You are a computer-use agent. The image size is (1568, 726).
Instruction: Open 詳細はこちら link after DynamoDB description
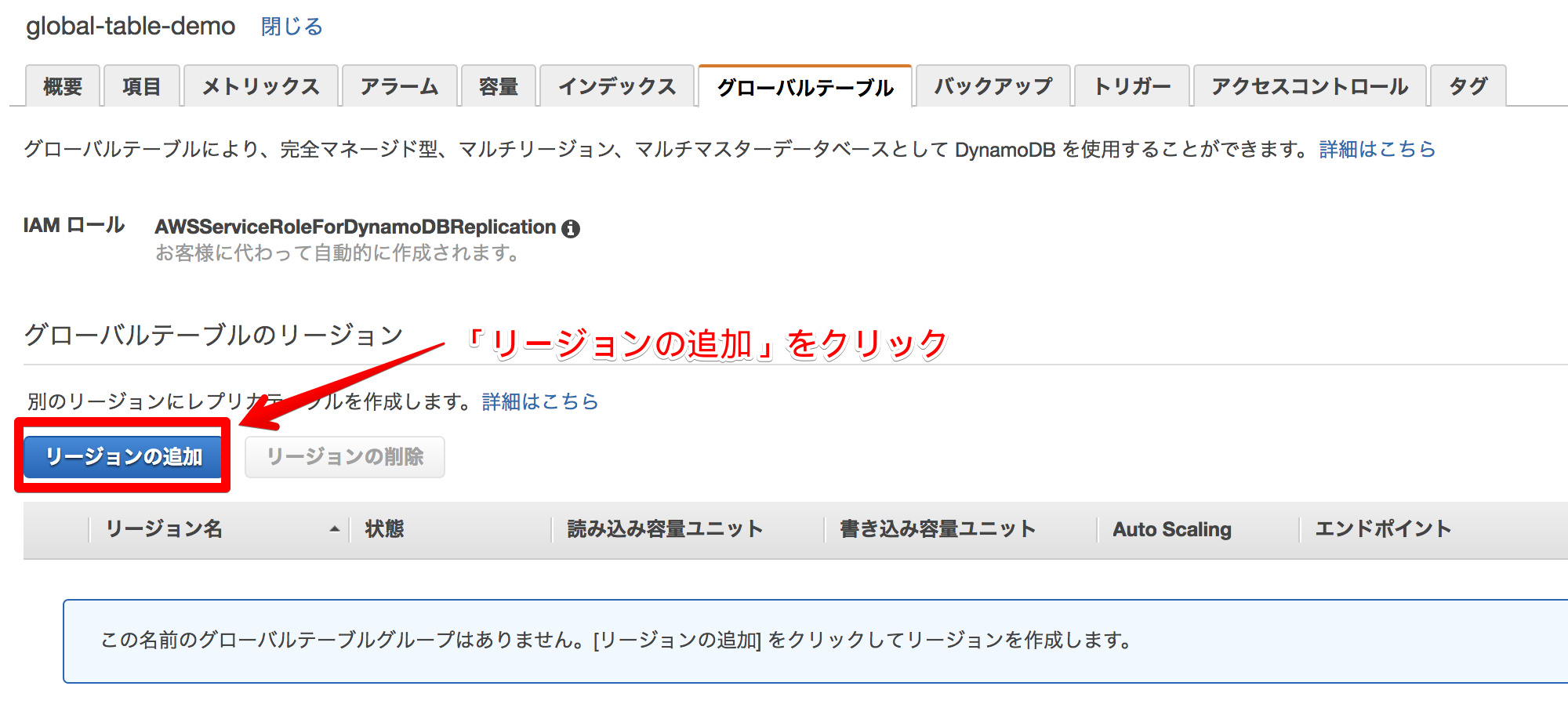pos(1377,149)
